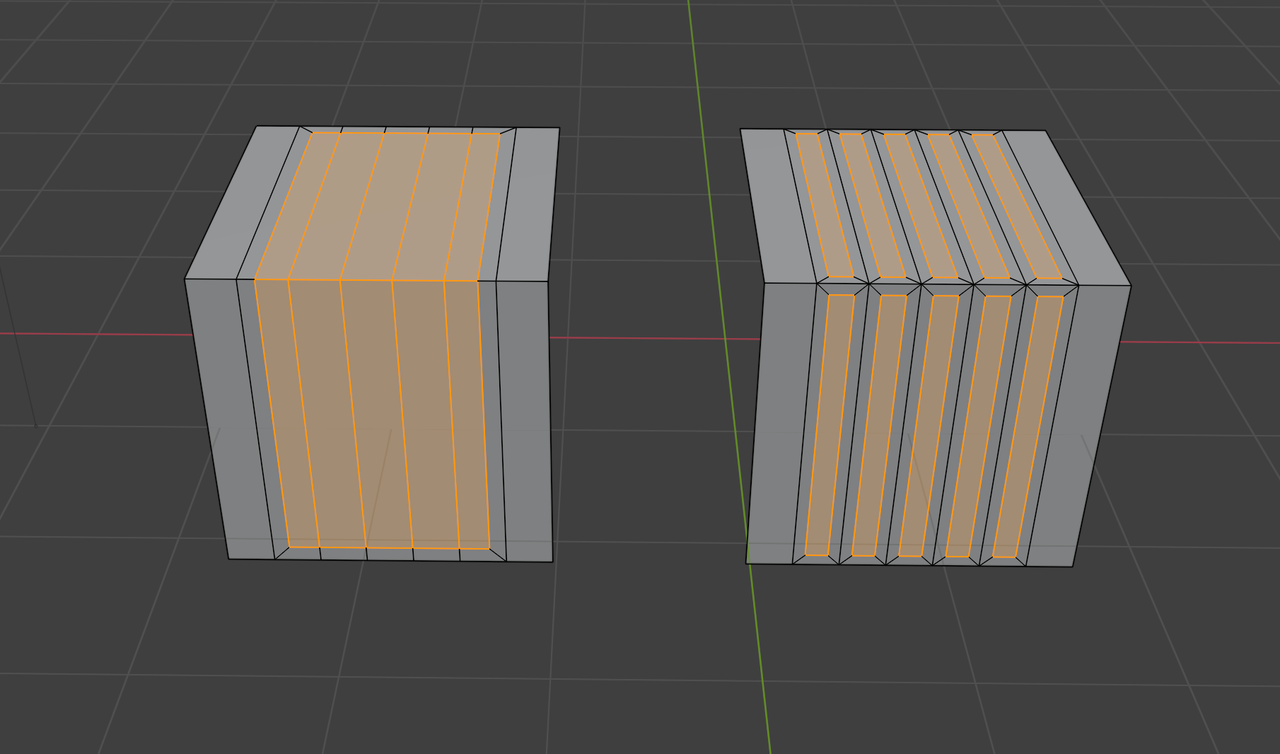
Task: Select left cube's rightmost gray top face
Action: 529,205
